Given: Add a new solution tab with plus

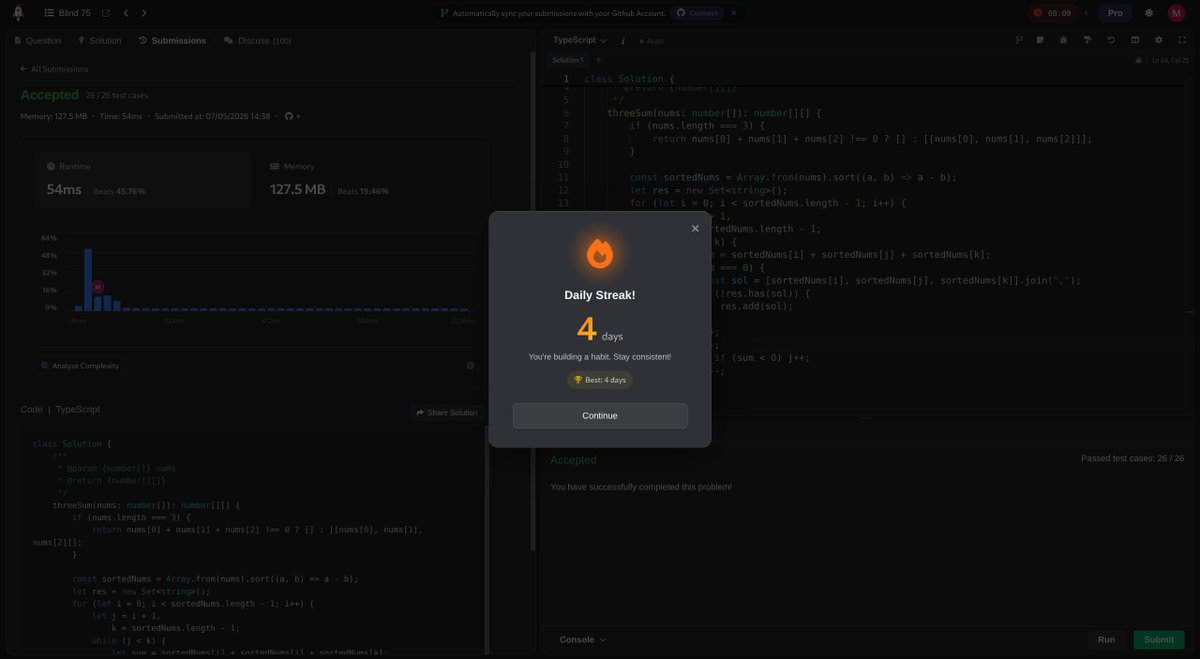Looking at the screenshot, I should (x=598, y=60).
